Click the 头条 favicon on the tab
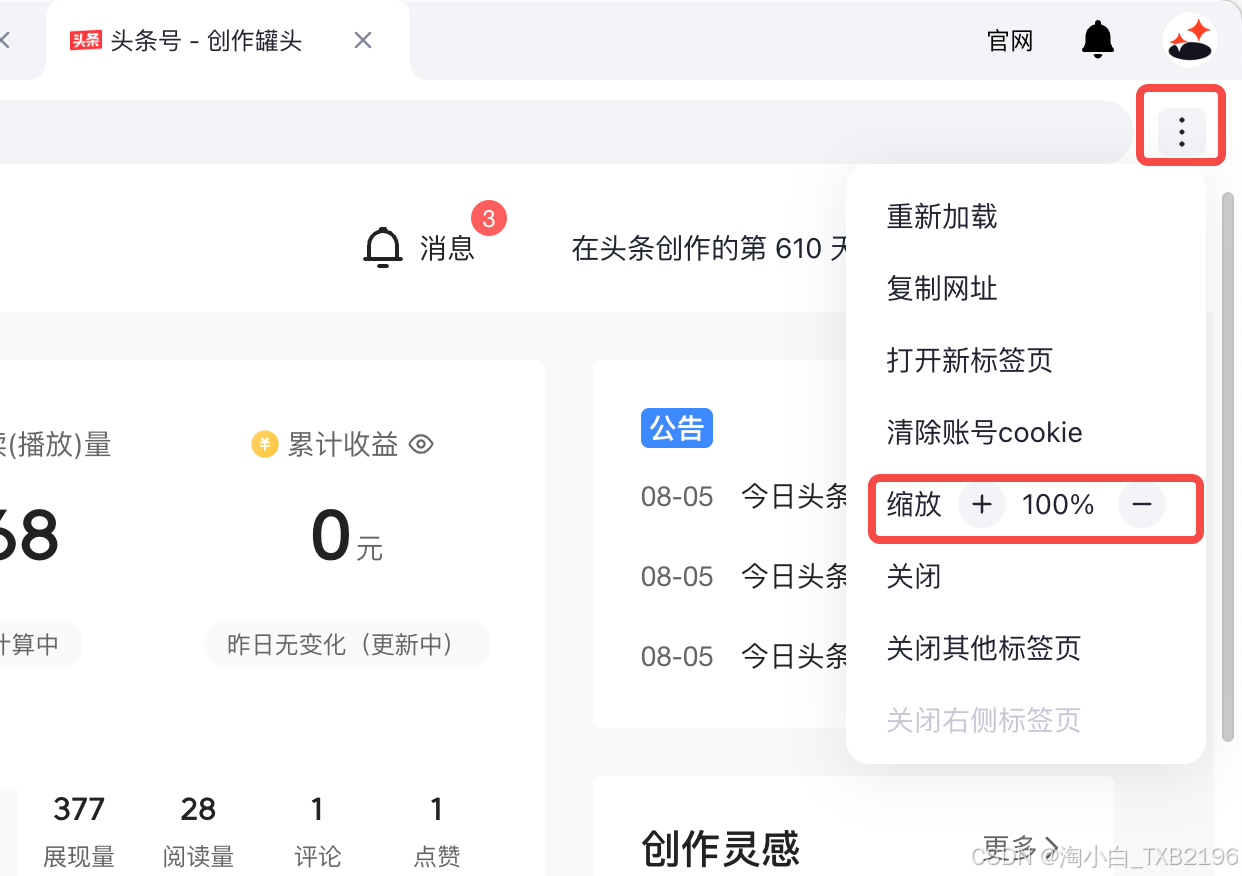 (x=86, y=40)
